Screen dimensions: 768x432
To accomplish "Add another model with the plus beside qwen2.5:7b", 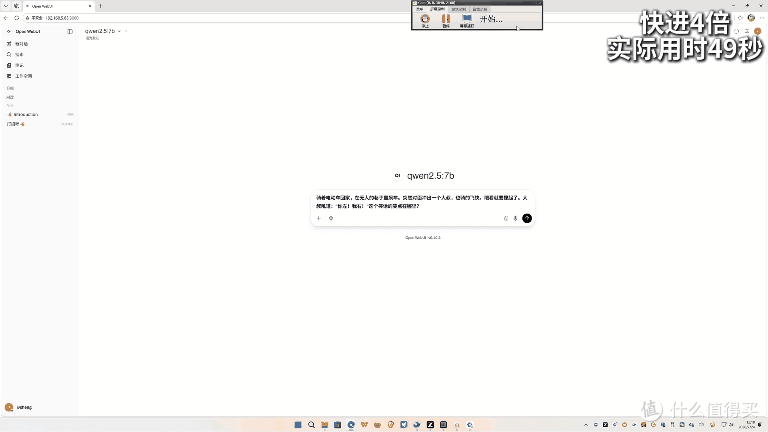I will click(126, 31).
